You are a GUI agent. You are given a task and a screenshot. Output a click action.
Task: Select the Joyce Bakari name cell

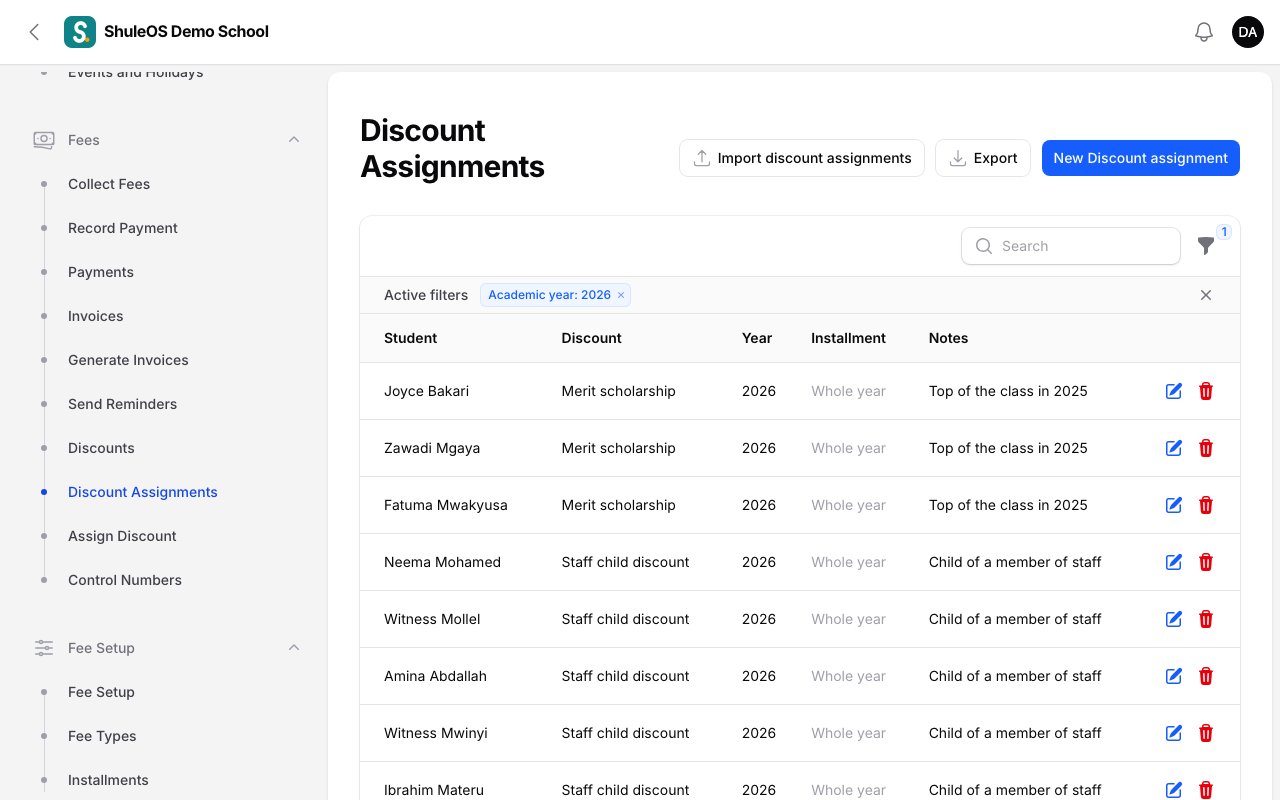pos(426,391)
